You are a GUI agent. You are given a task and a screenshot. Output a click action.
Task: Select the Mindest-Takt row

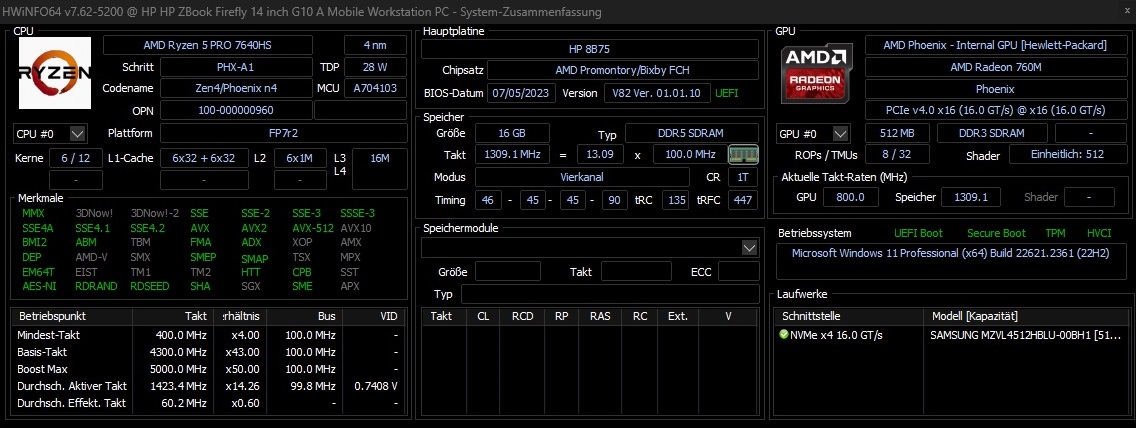(209, 335)
